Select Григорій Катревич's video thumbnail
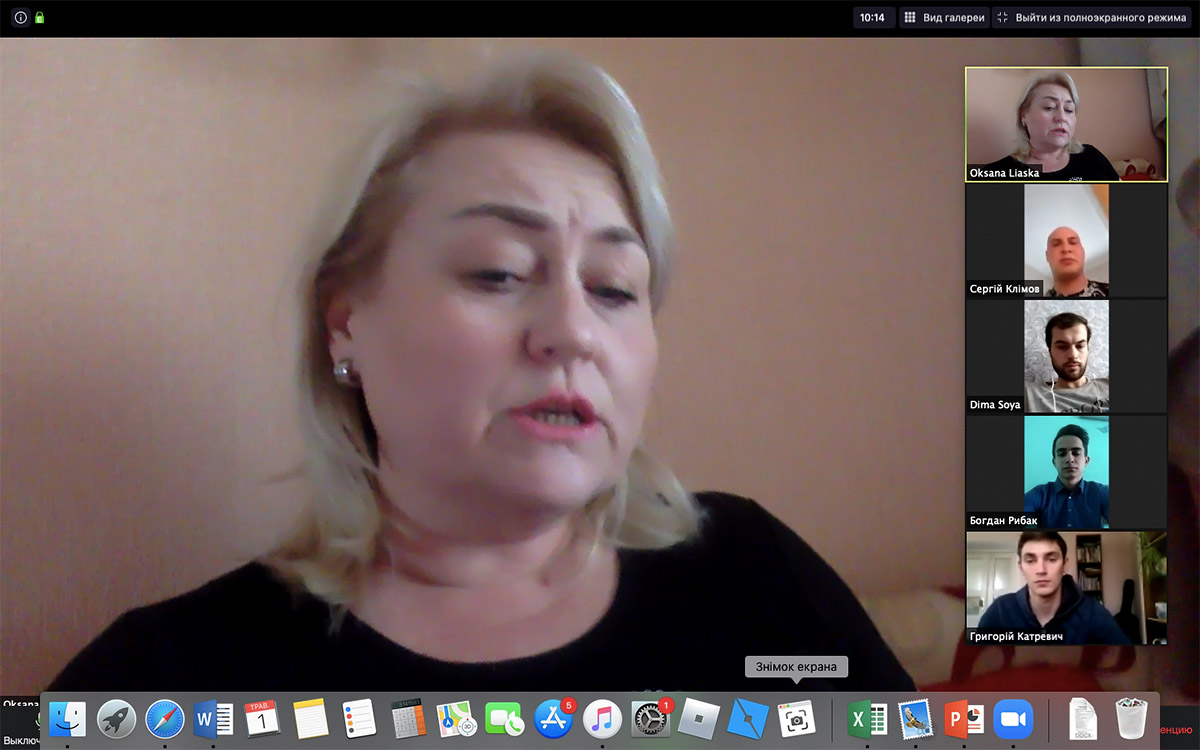This screenshot has width=1200, height=750. [x=1066, y=589]
